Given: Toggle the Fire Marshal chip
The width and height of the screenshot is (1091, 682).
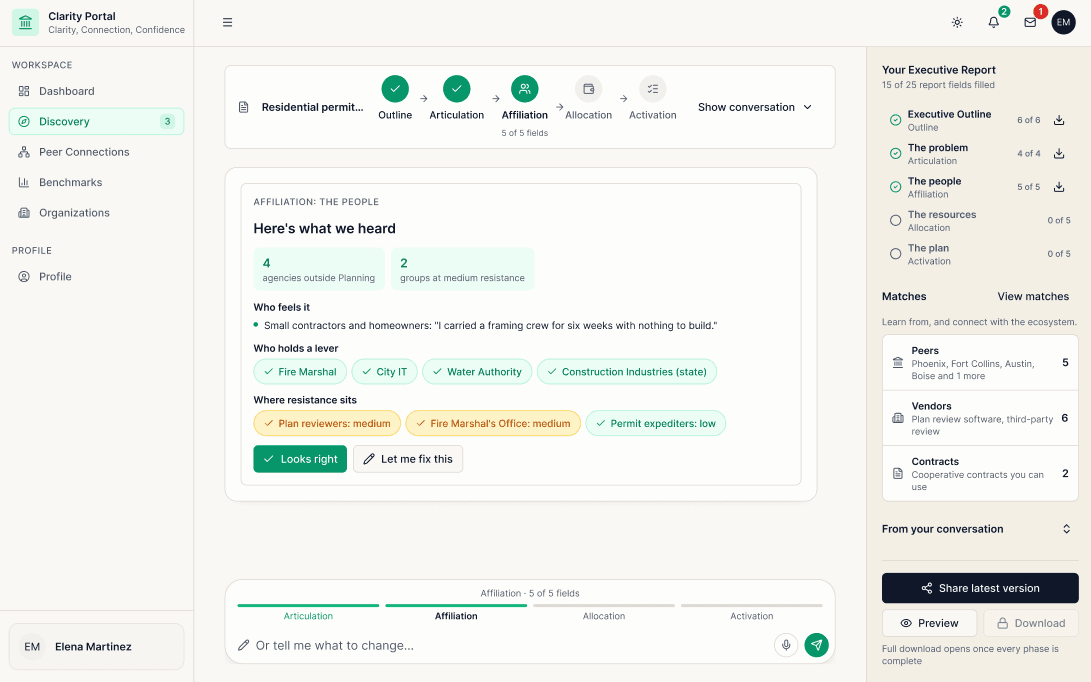Looking at the screenshot, I should coord(300,372).
